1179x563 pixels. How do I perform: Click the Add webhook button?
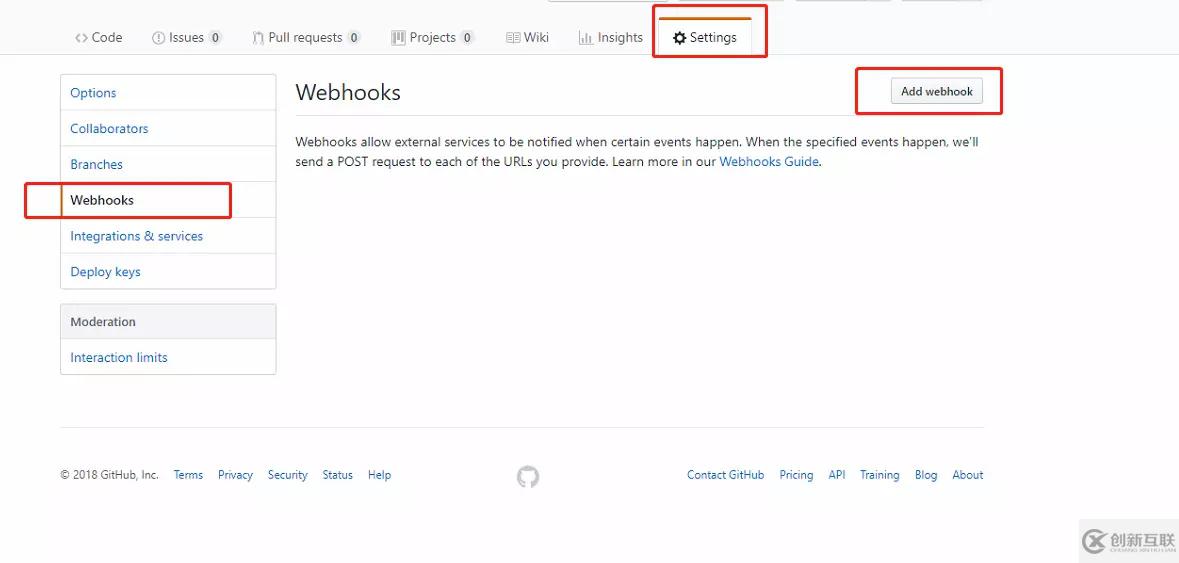pyautogui.click(x=936, y=91)
